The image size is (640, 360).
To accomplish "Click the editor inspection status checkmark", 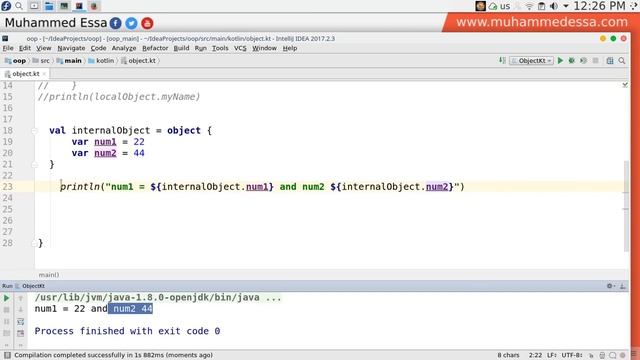I will (625, 84).
